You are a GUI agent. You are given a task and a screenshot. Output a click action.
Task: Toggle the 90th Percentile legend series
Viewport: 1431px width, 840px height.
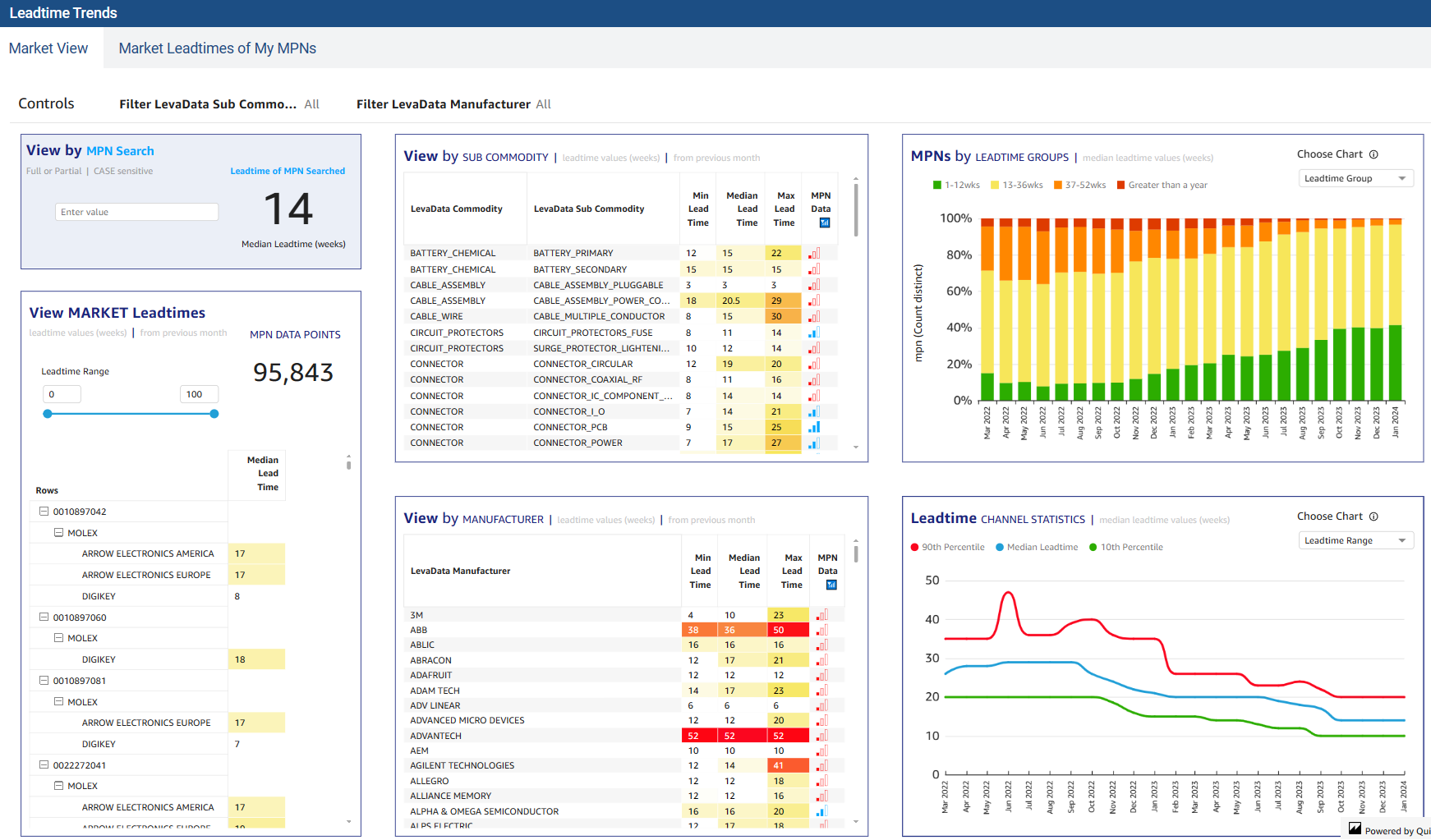point(947,548)
